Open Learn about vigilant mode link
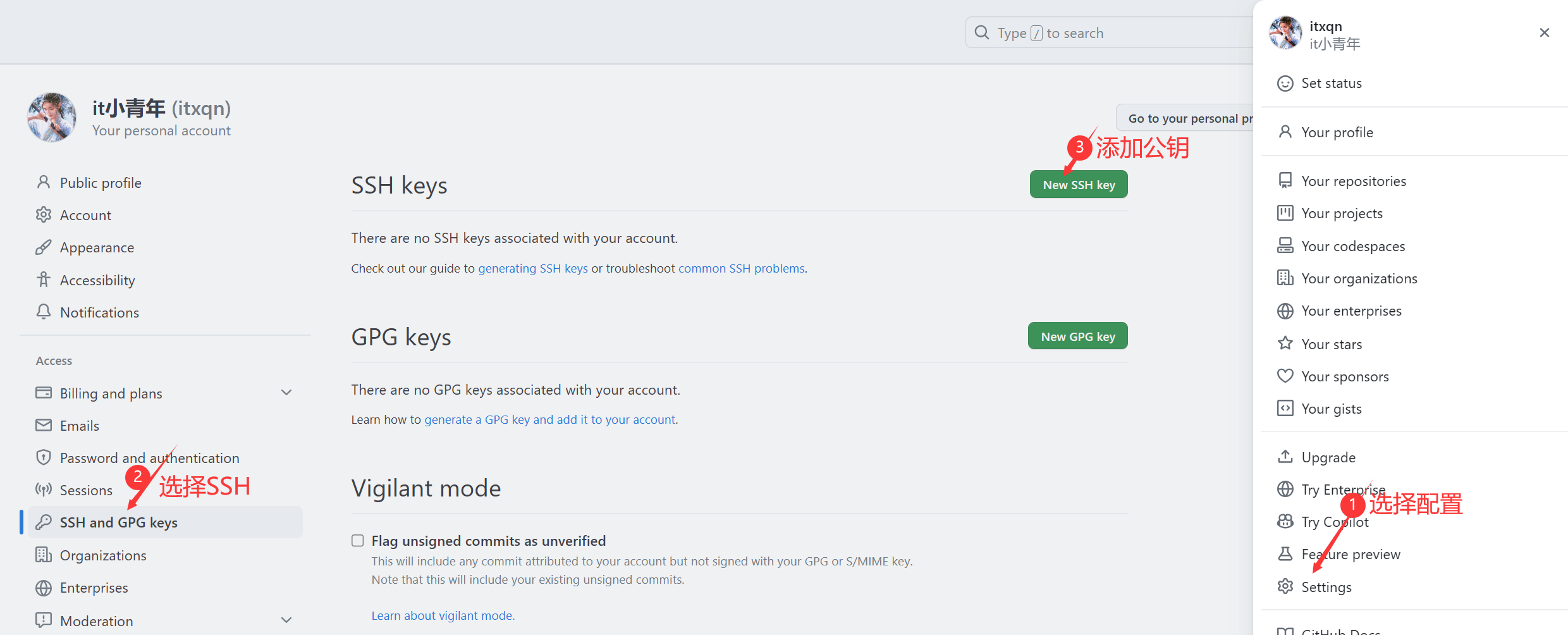Screen dimensions: 1568x635 tap(443, 615)
